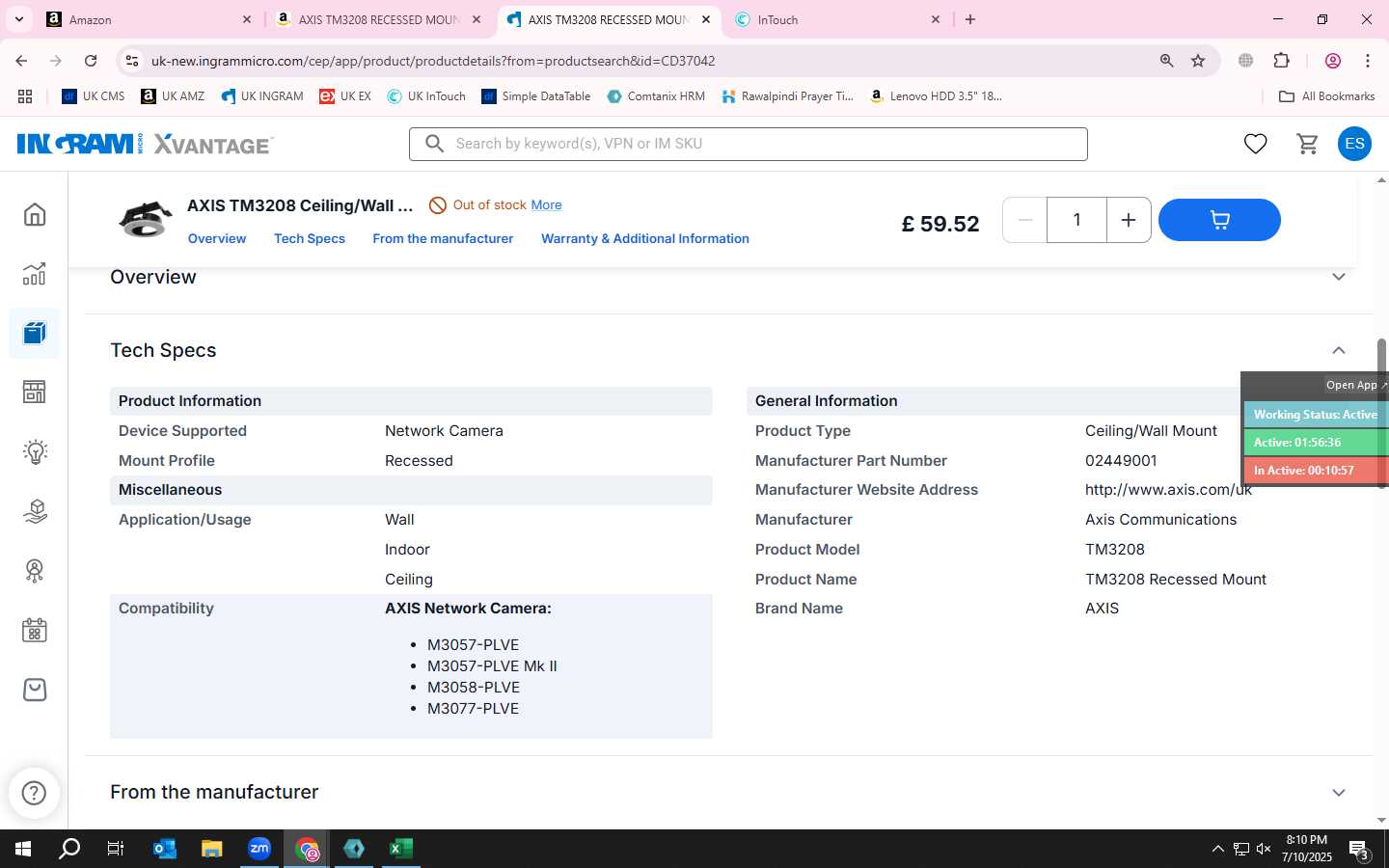Go to From the manufacturer section link
This screenshot has height=868, width=1389.
coord(443,238)
